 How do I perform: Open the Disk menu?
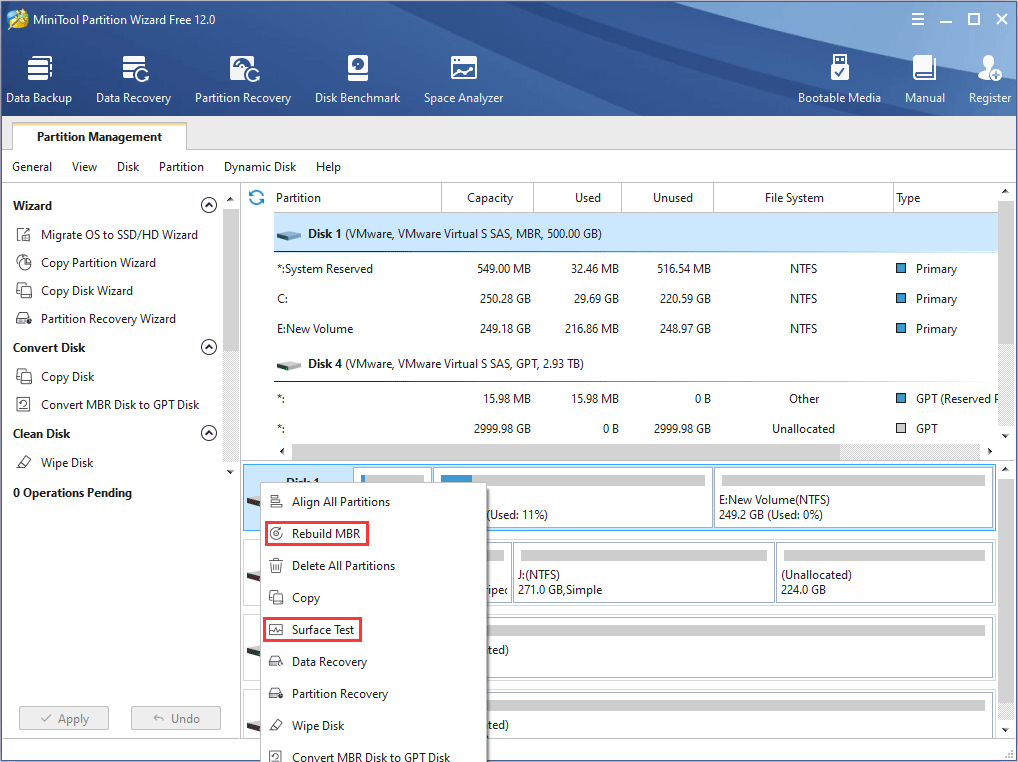[x=128, y=167]
